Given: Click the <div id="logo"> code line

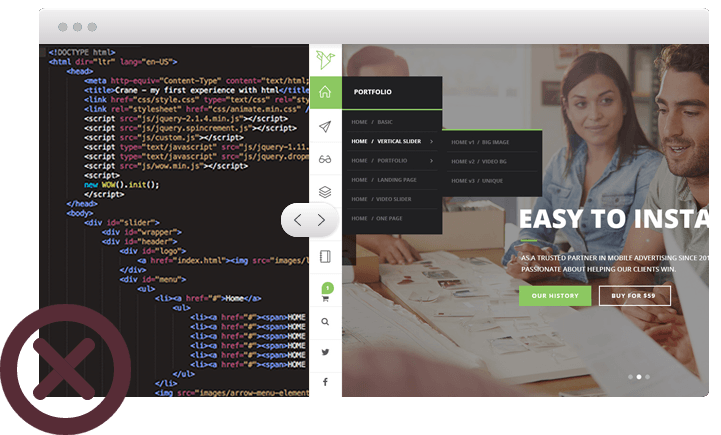Looking at the screenshot, I should 153,251.
